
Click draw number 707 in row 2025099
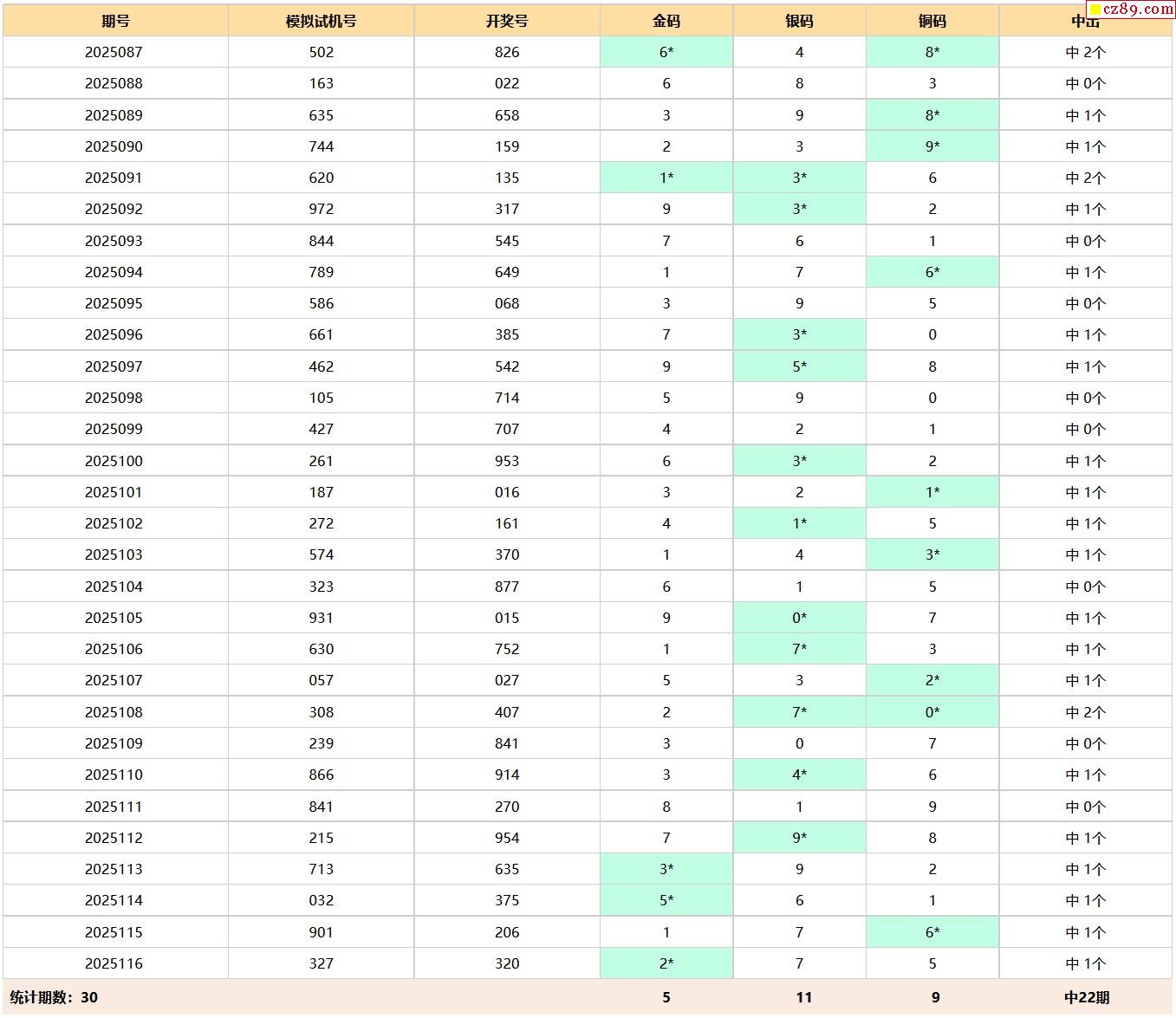coord(507,429)
